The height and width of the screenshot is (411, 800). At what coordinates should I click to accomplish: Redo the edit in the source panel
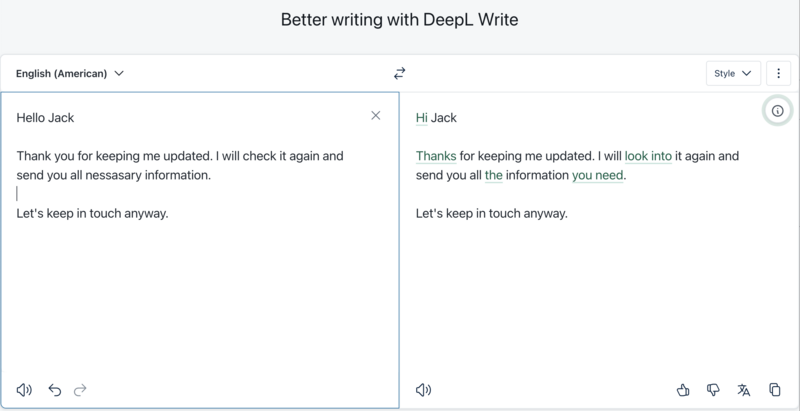(81, 390)
